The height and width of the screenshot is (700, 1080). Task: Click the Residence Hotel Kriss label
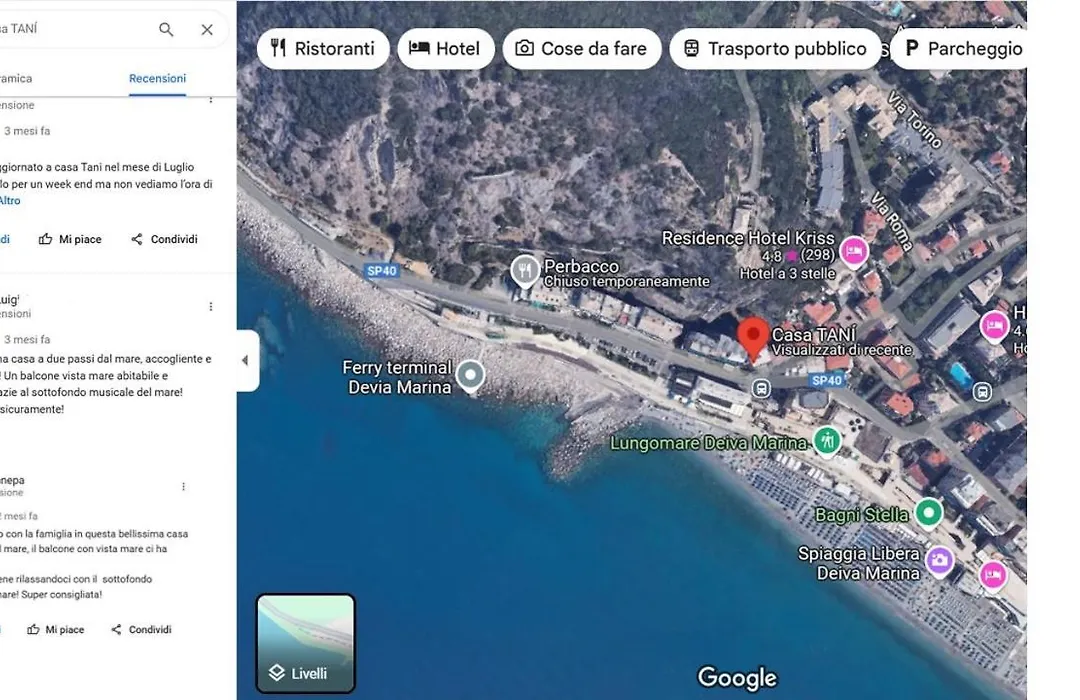point(748,238)
